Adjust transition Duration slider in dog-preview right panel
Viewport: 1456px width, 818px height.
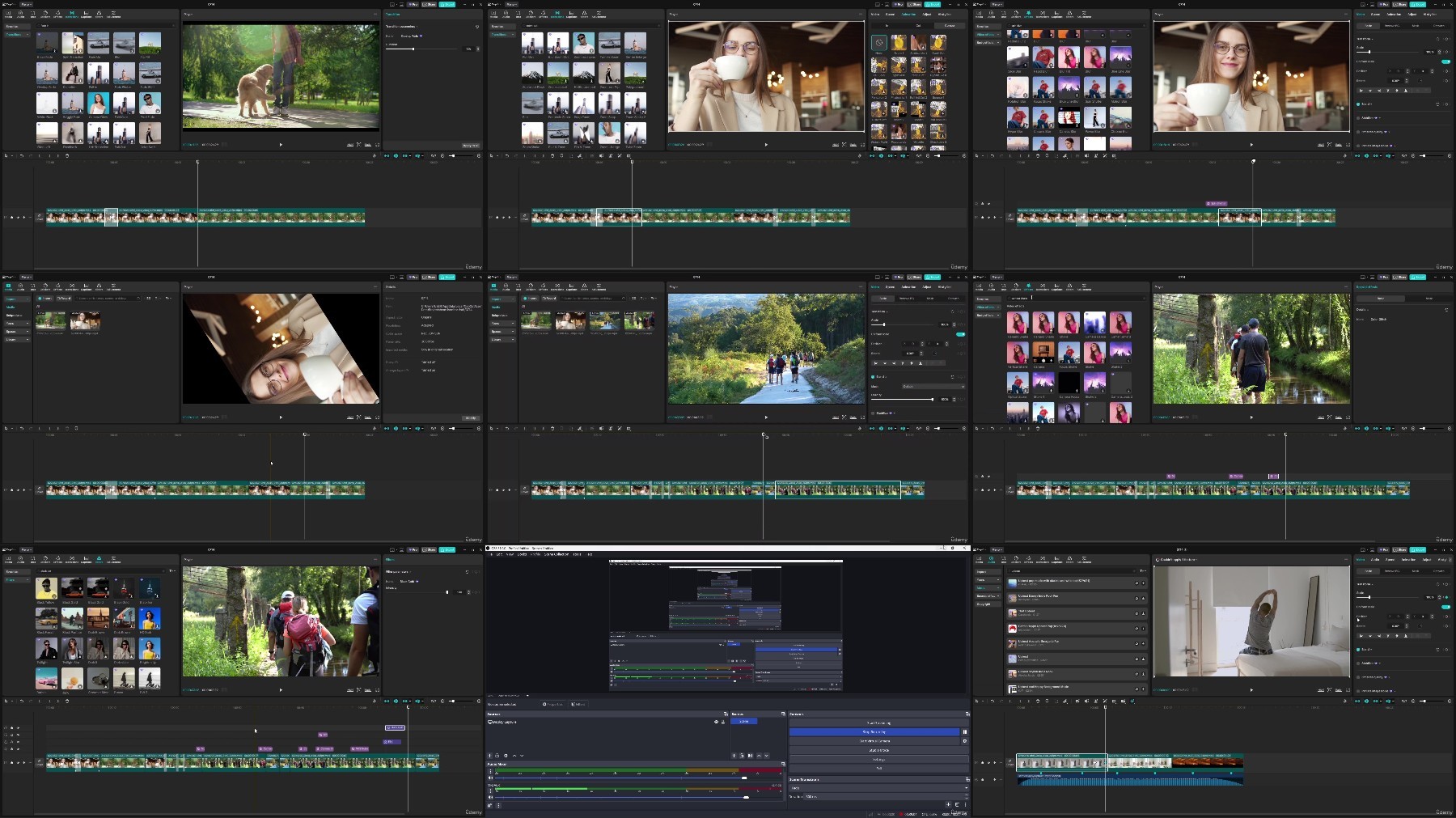[421, 49]
